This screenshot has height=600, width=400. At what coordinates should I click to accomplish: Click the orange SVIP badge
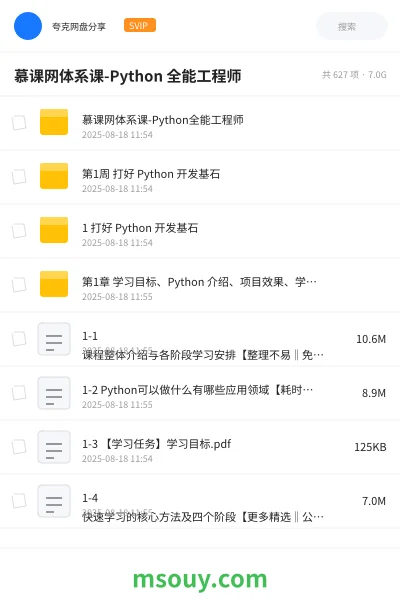[x=140, y=25]
